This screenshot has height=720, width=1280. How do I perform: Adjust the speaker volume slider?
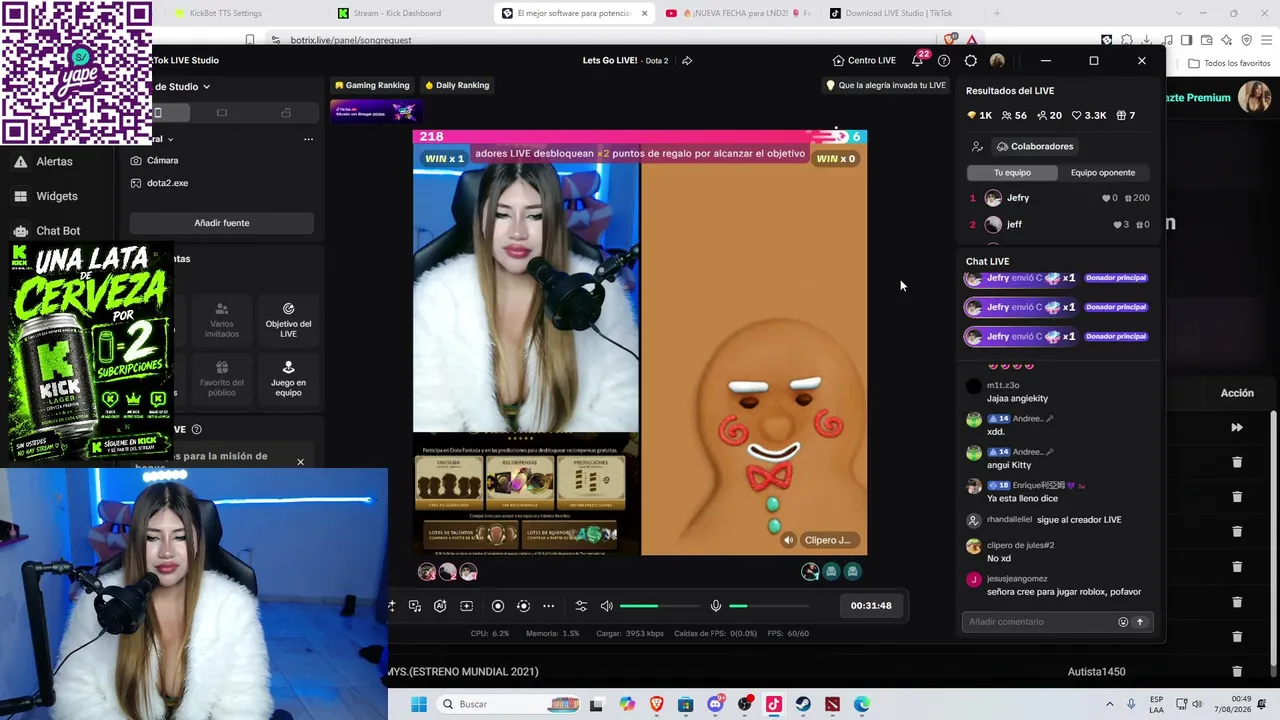click(x=659, y=606)
